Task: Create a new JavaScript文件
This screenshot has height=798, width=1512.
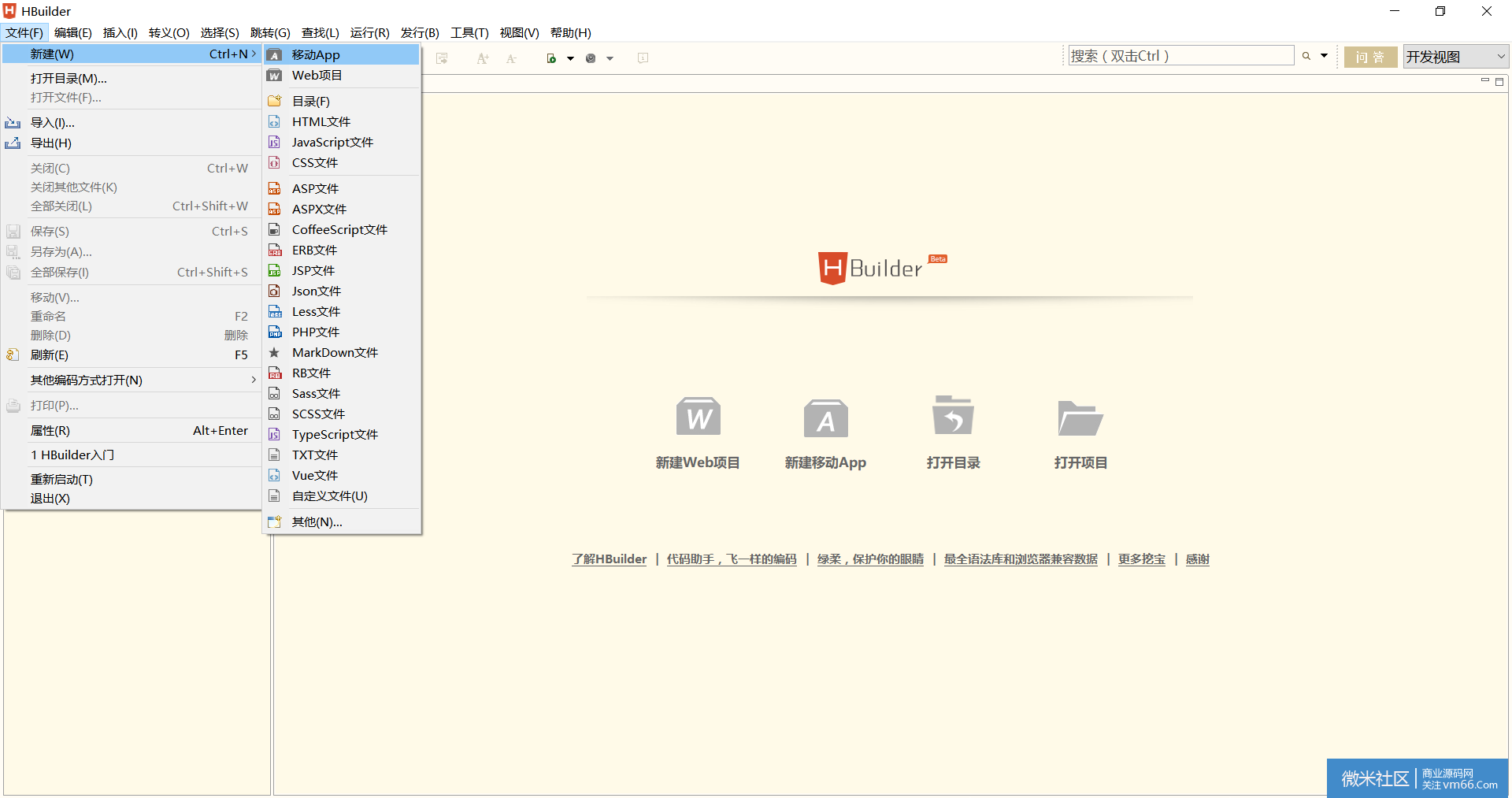Action: [x=342, y=142]
